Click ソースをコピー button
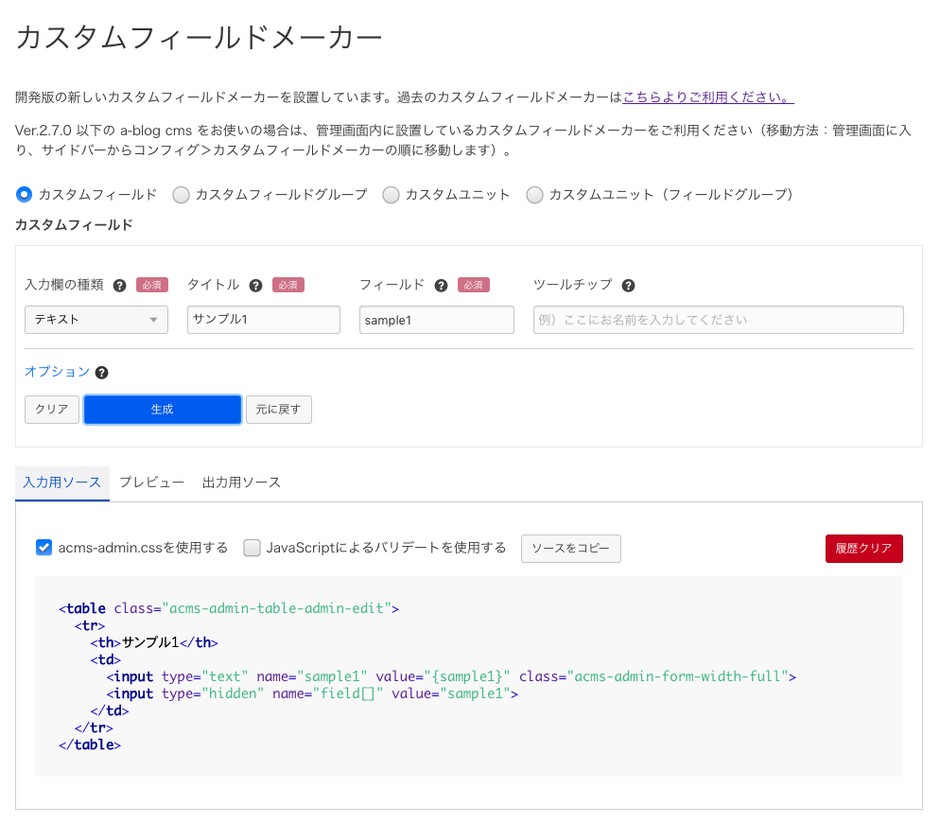The image size is (940, 824). click(x=570, y=549)
